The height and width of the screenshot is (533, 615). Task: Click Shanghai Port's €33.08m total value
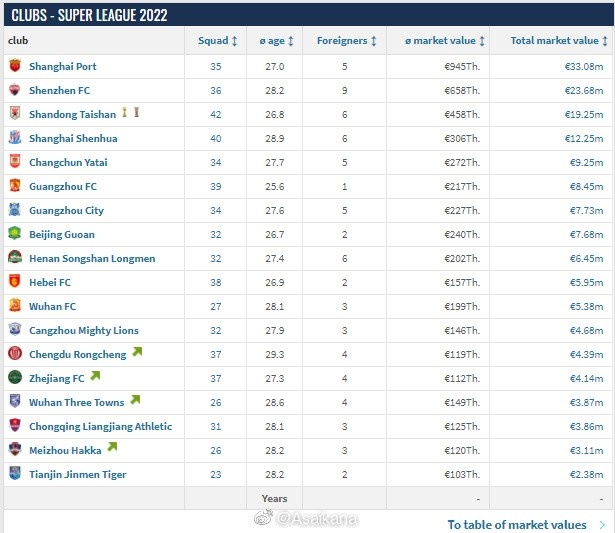coord(584,67)
